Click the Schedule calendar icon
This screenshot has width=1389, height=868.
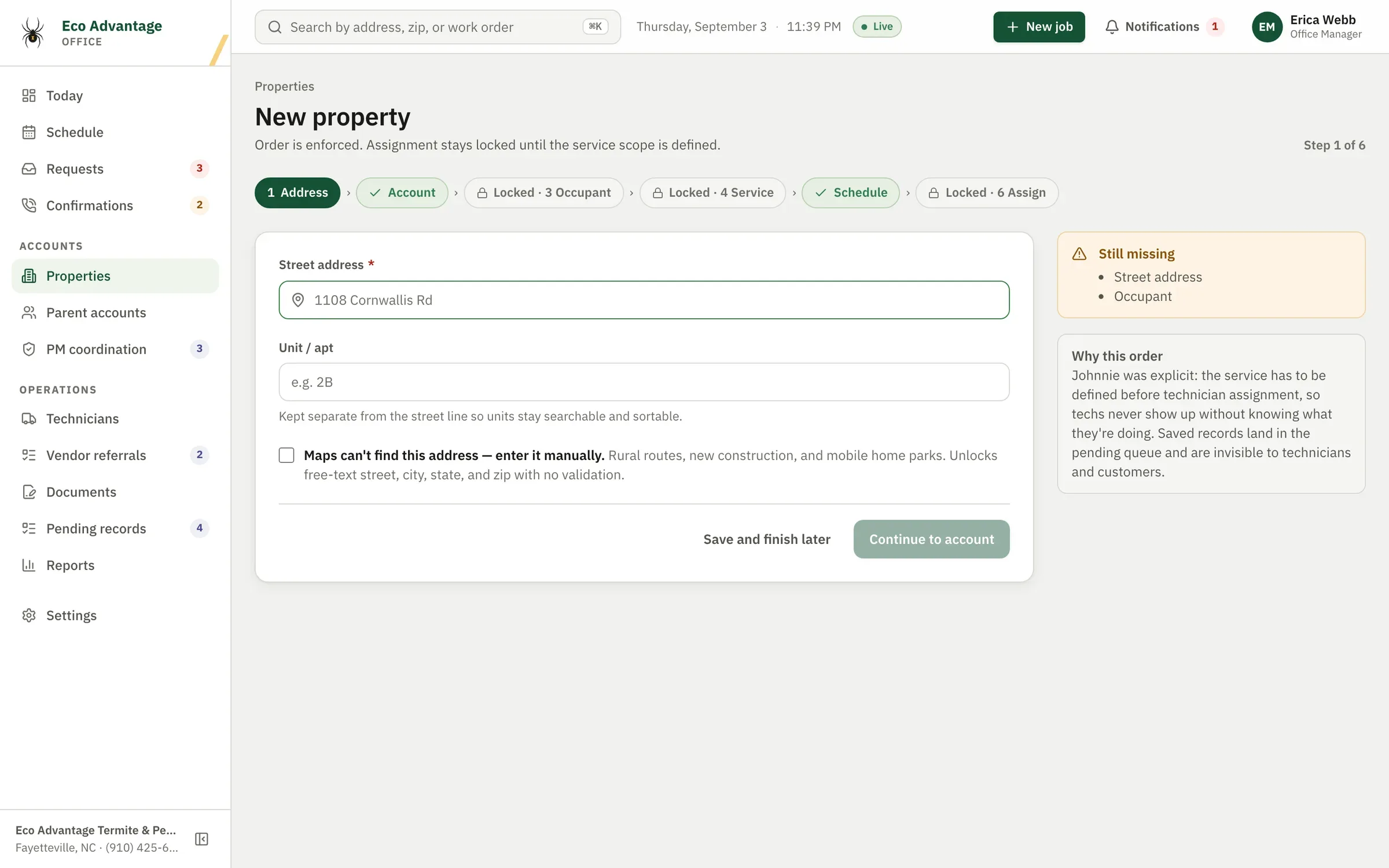(x=29, y=132)
